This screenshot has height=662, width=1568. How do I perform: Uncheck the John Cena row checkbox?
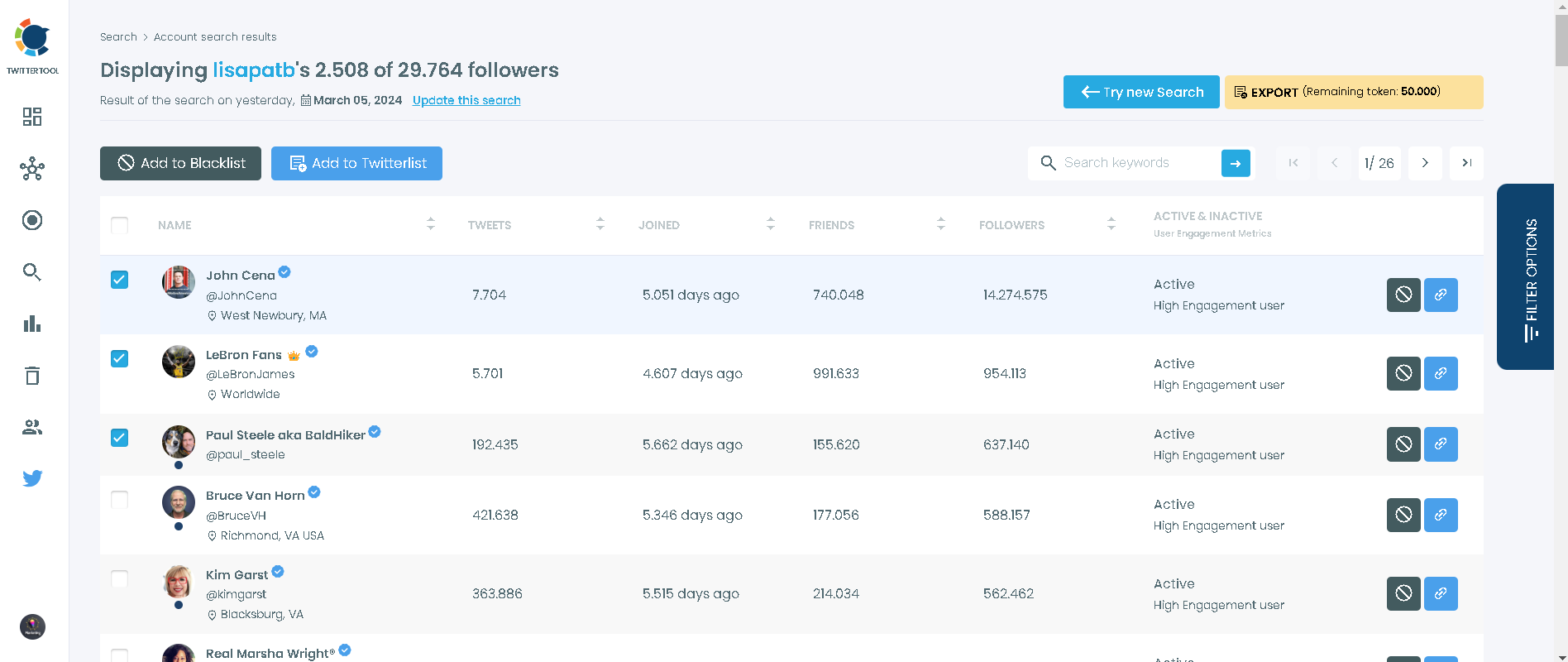120,280
